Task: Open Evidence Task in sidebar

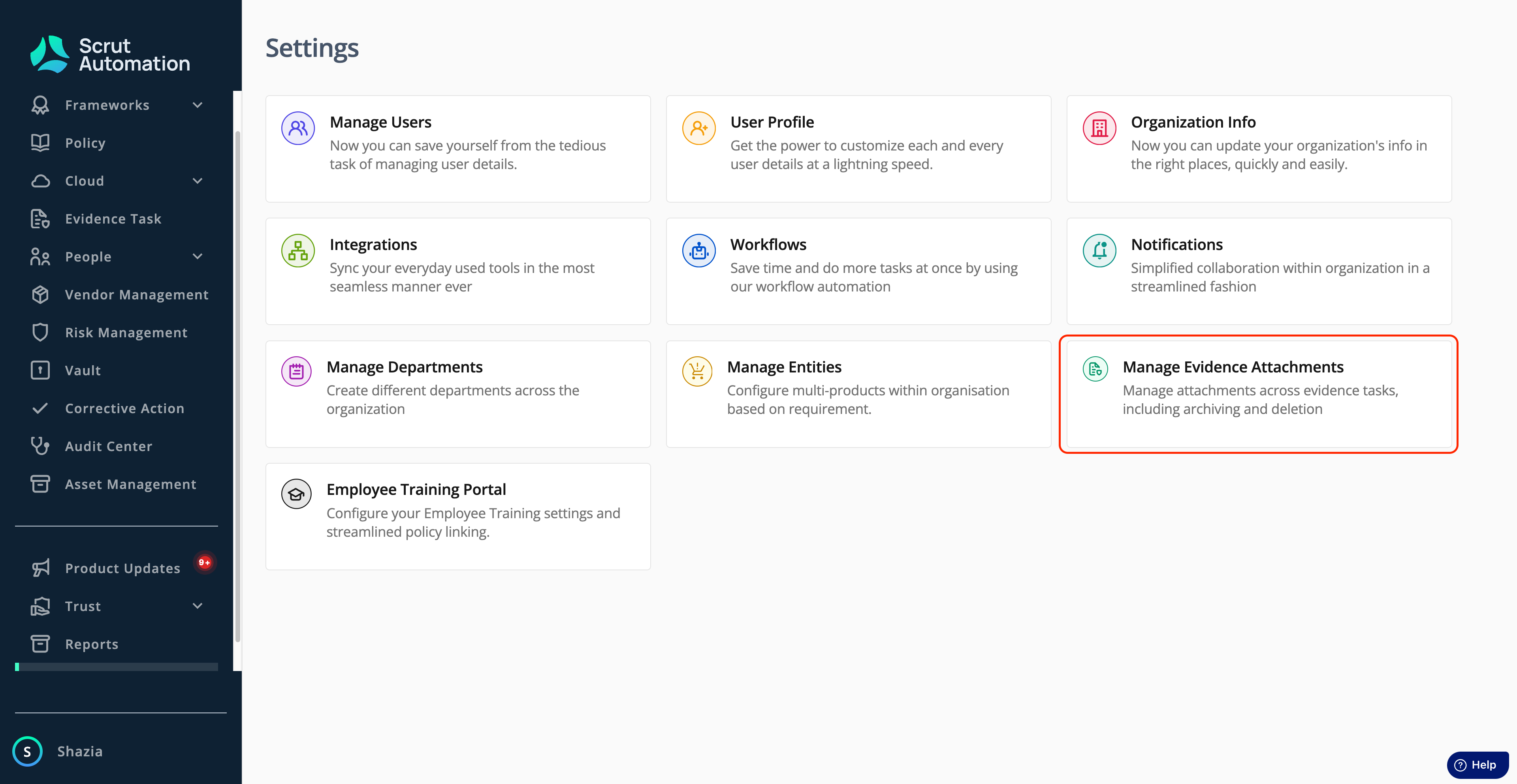Action: pyautogui.click(x=113, y=219)
